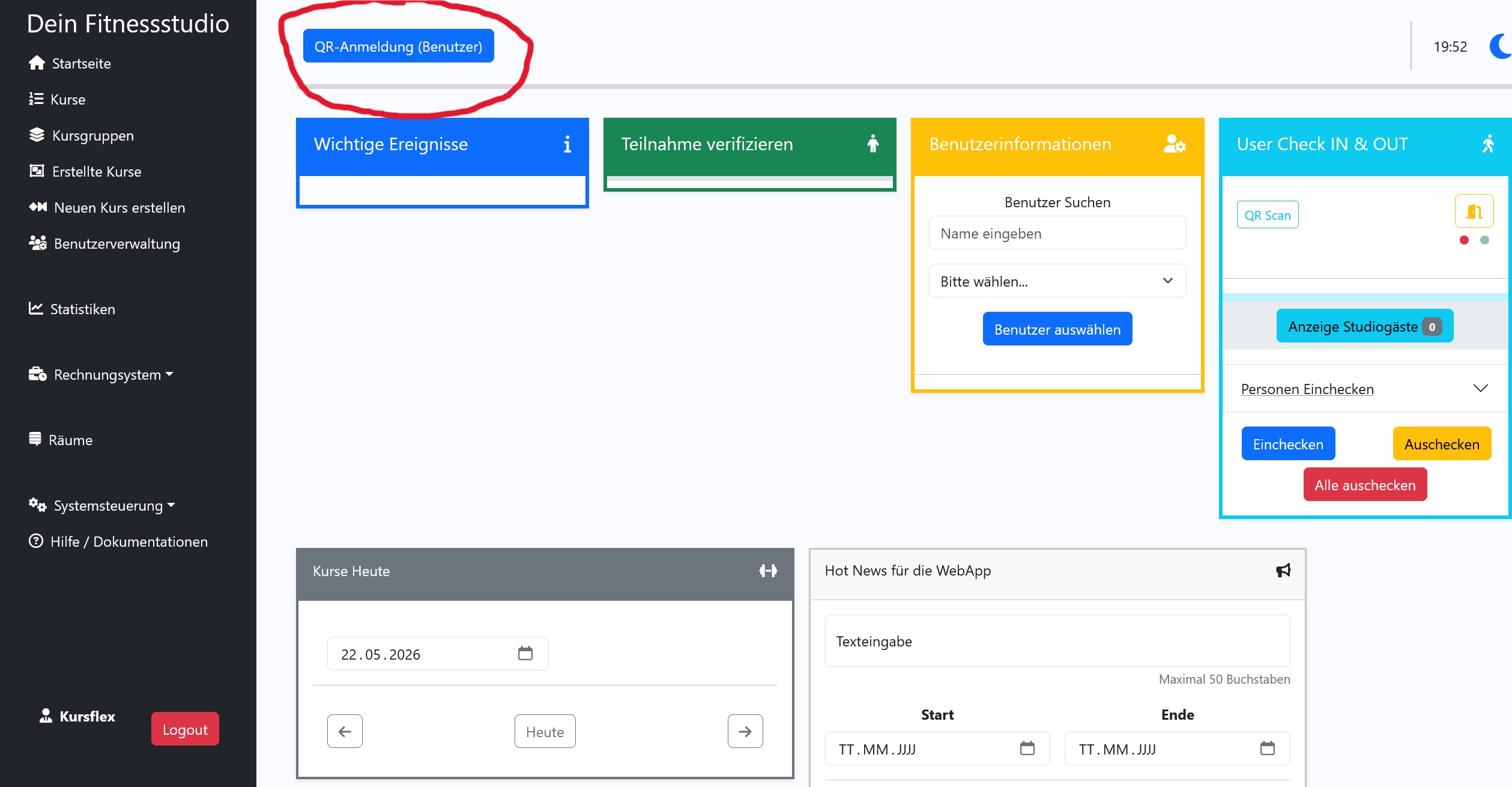The image size is (1512, 787).
Task: Click the QR Scan button
Action: pos(1268,214)
